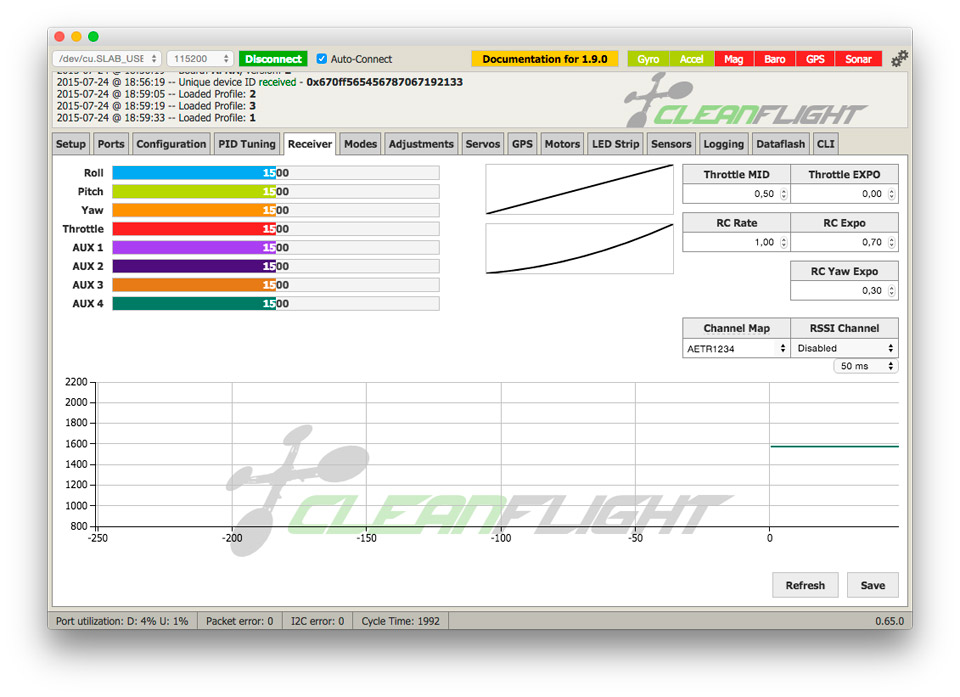Click the last Loaded Profile: 1 log entry
Screen dimensions: 960x697
(156, 118)
